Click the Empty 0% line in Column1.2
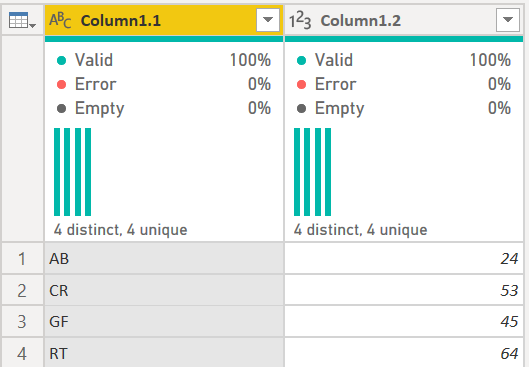 click(404, 108)
